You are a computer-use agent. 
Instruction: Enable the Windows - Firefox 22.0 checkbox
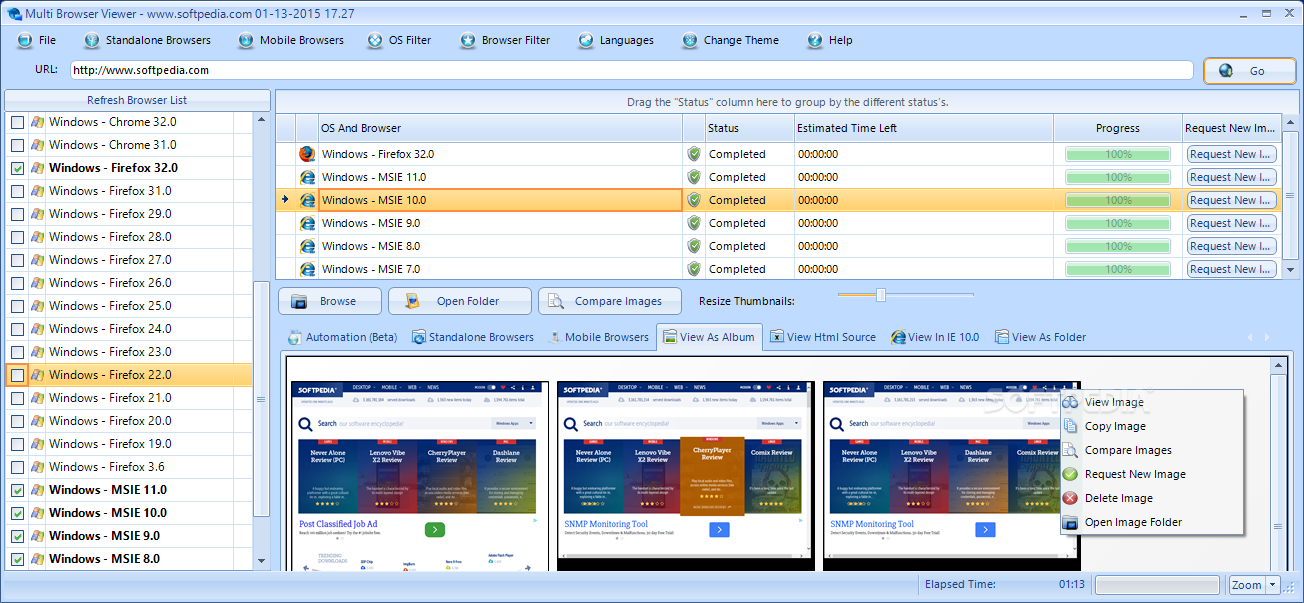pos(17,375)
